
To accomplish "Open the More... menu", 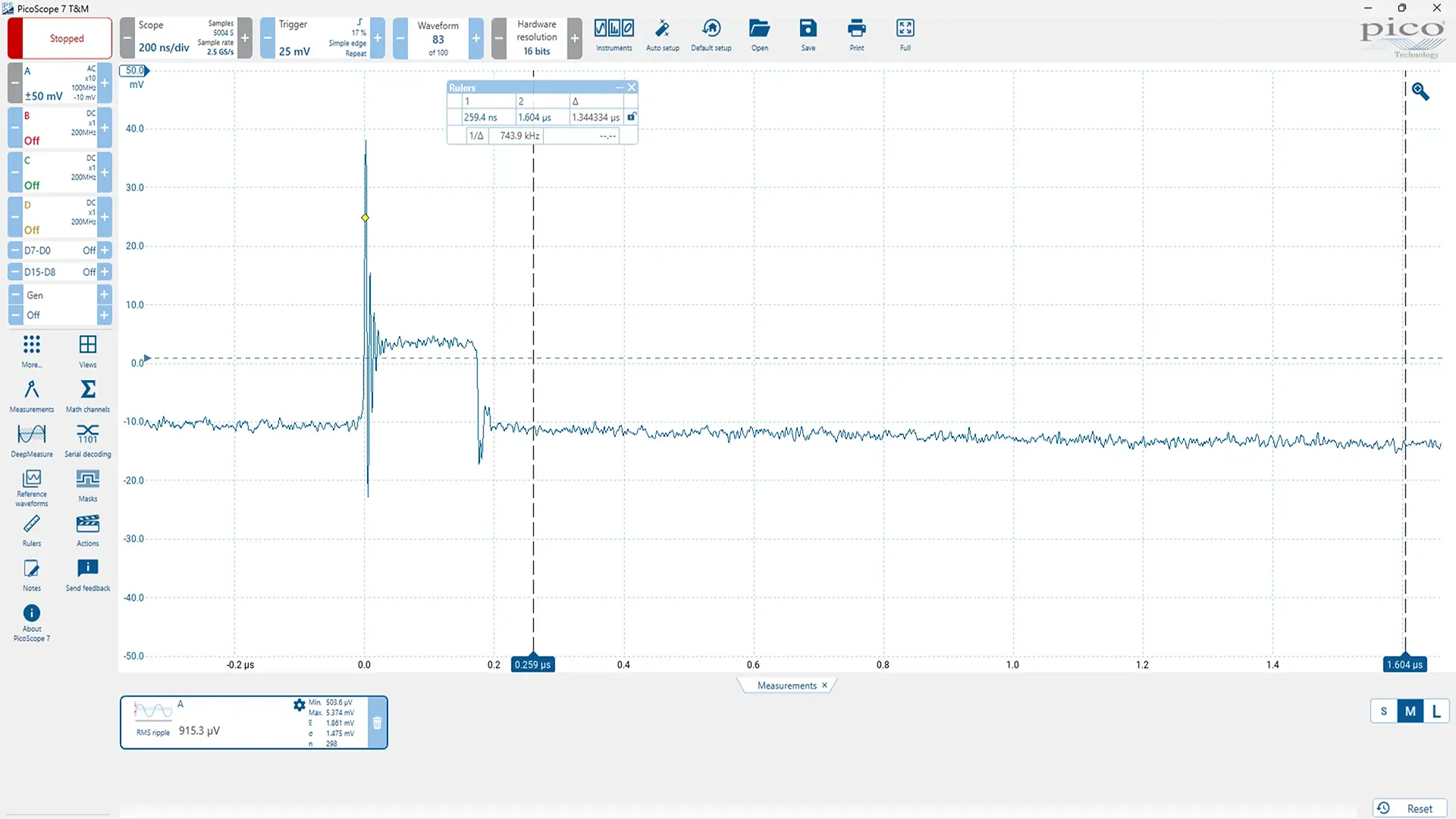I will (32, 351).
